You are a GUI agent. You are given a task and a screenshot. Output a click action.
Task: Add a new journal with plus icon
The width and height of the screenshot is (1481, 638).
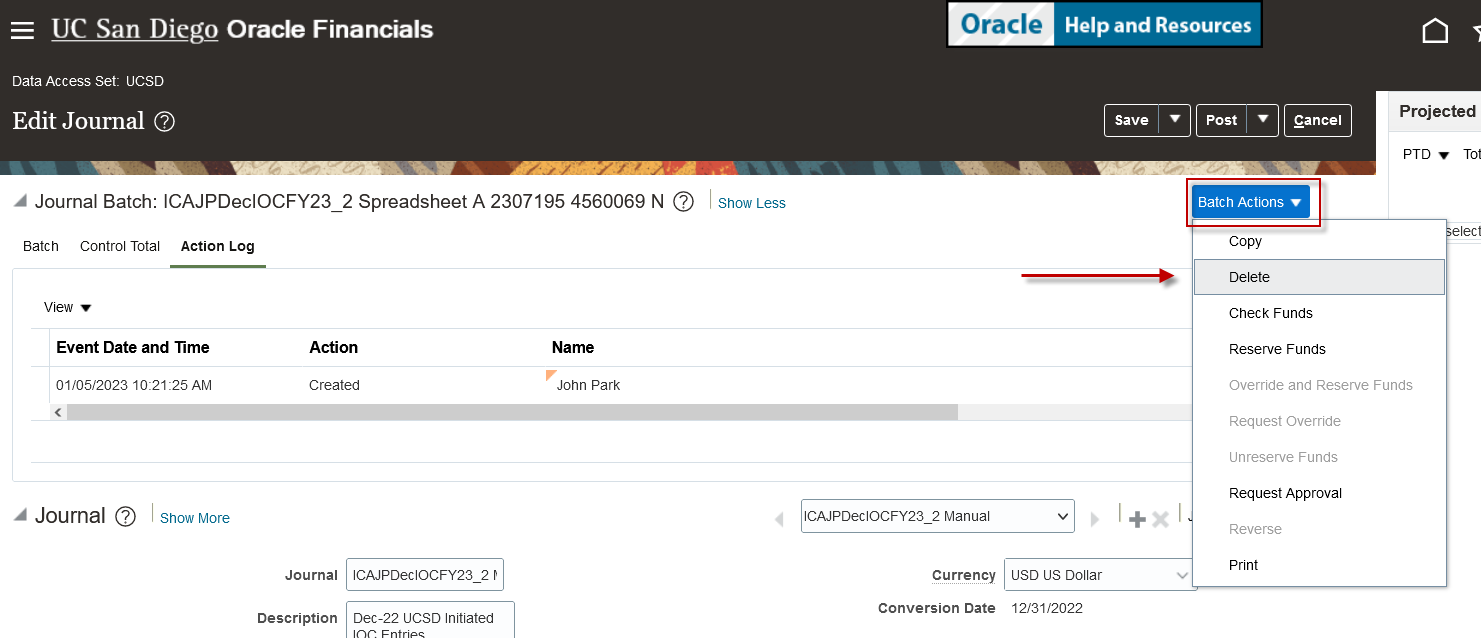point(1137,519)
